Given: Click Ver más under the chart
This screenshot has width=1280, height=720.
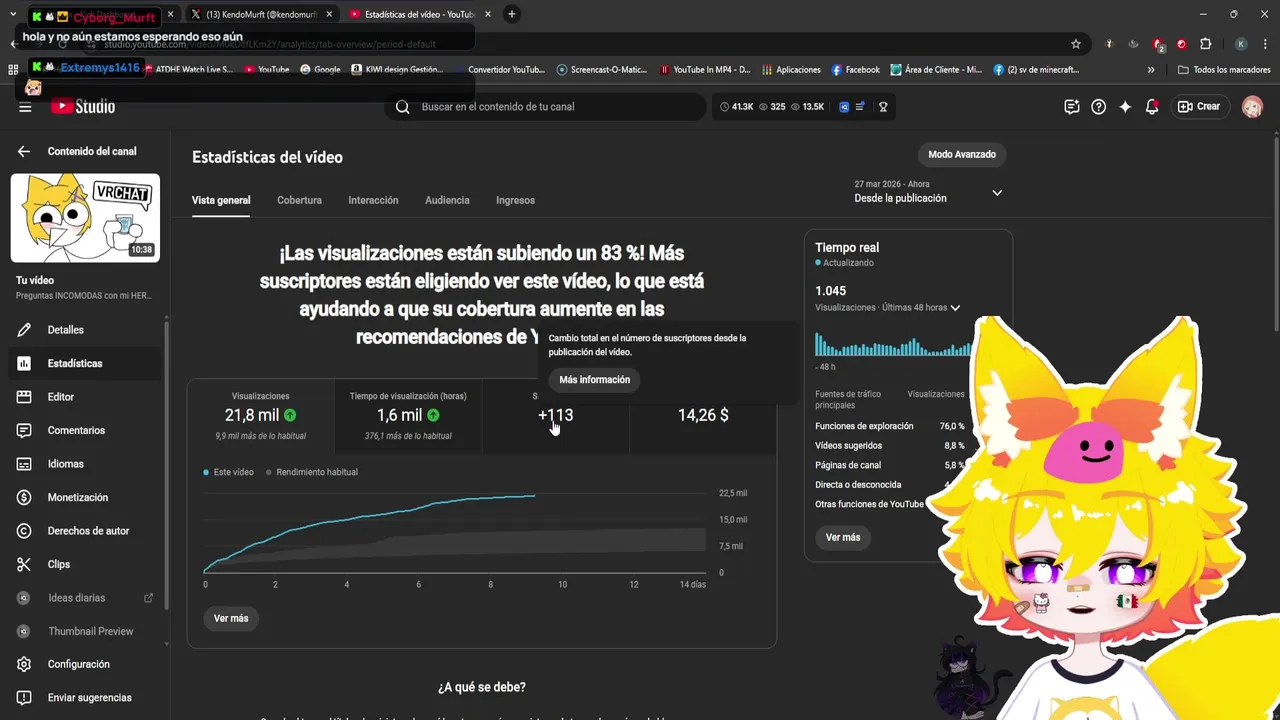Looking at the screenshot, I should [x=231, y=619].
